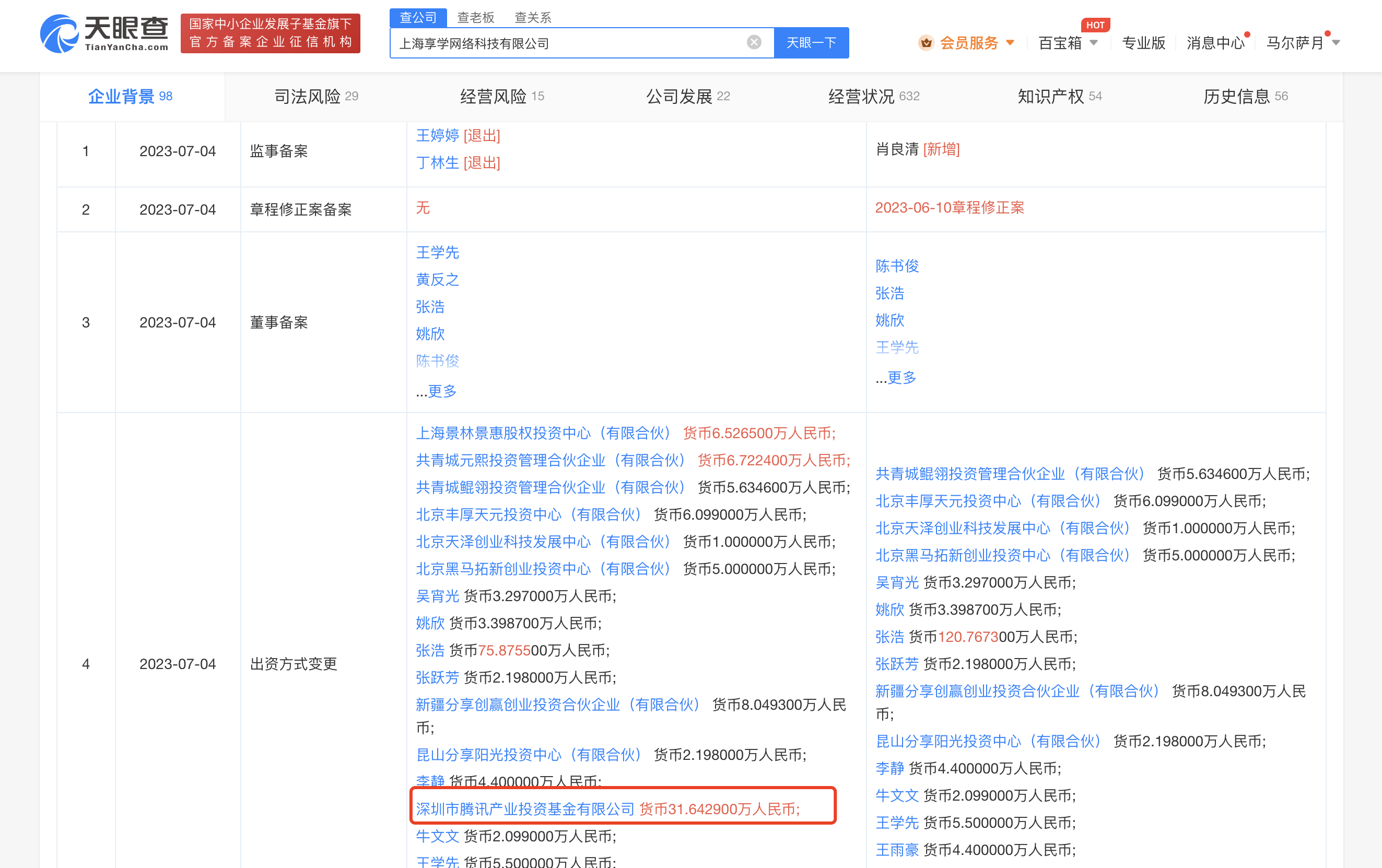Open 张跃芳 in the left shareholder column
This screenshot has height=868, width=1382.
pyautogui.click(x=437, y=677)
